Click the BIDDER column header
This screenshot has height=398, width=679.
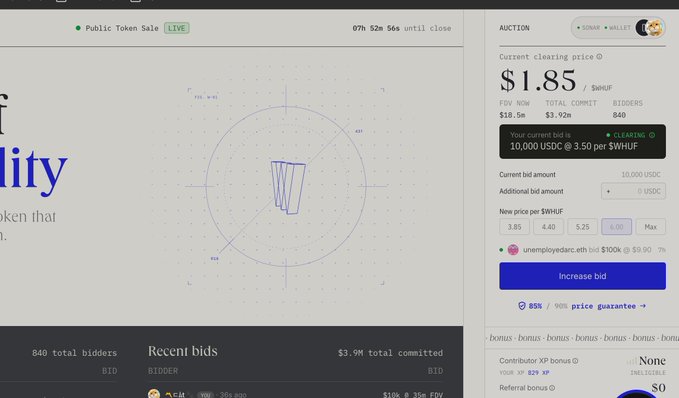pos(163,371)
